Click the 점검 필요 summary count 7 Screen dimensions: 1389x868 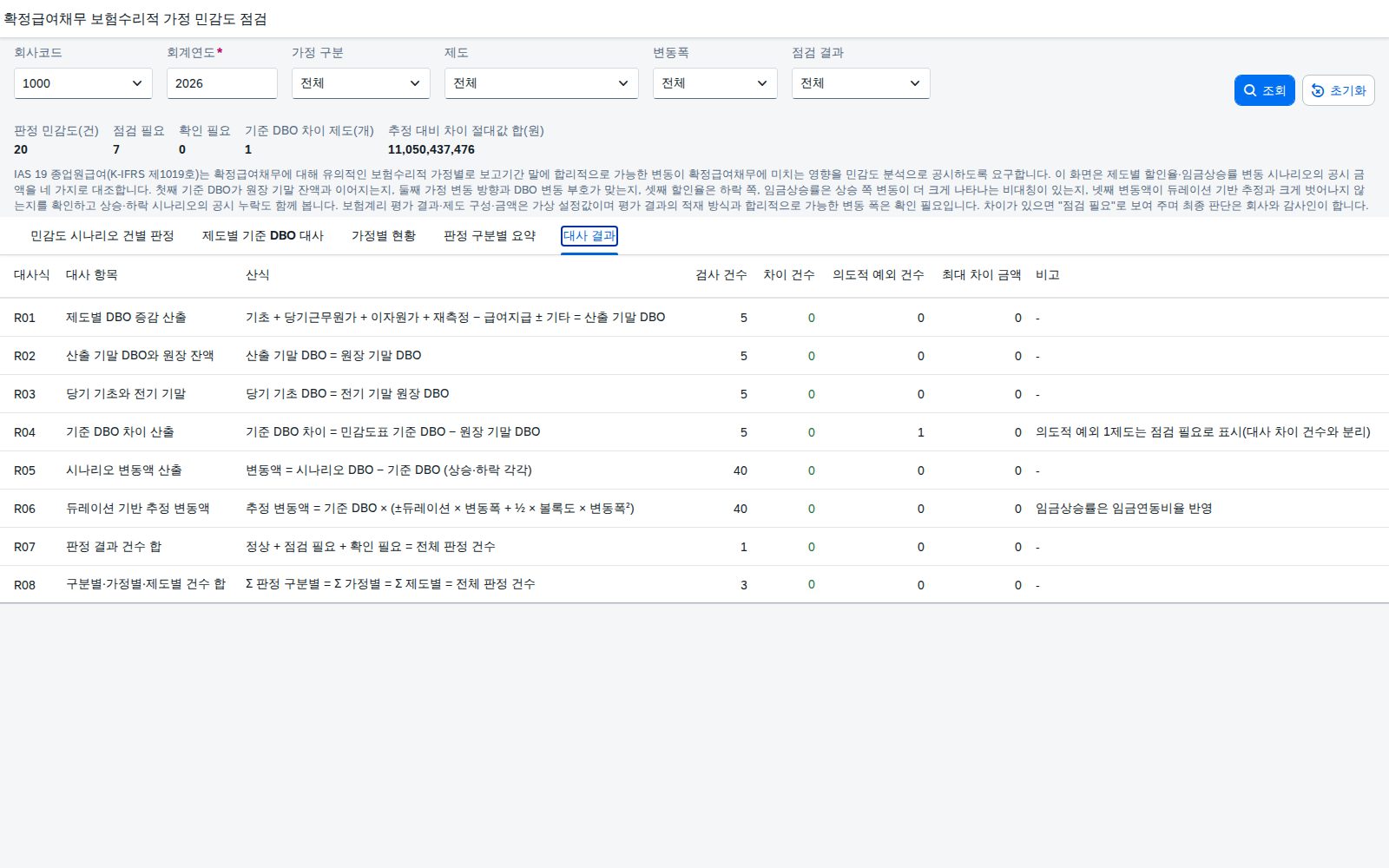(x=116, y=149)
